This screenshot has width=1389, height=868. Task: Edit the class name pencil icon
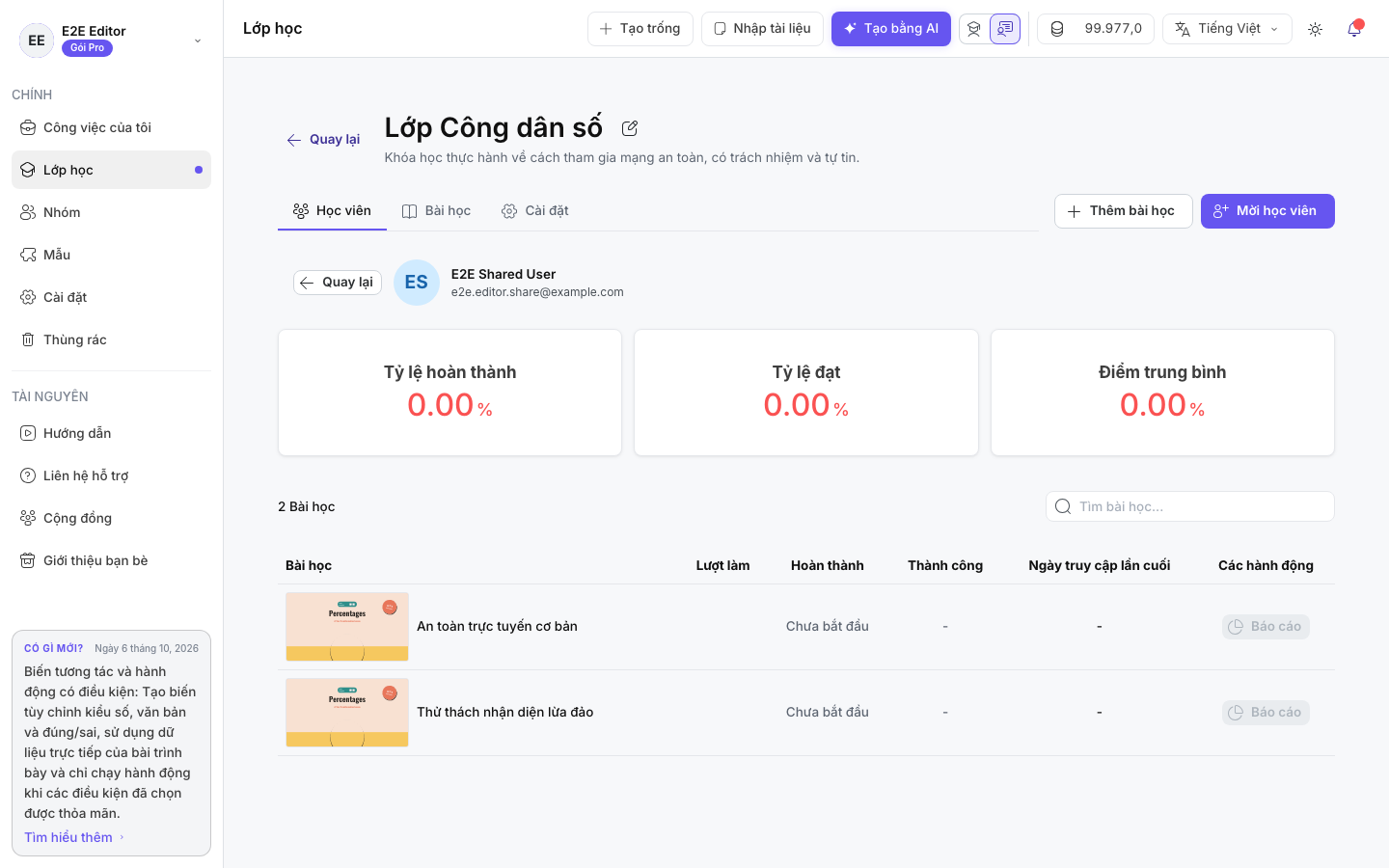point(630,128)
